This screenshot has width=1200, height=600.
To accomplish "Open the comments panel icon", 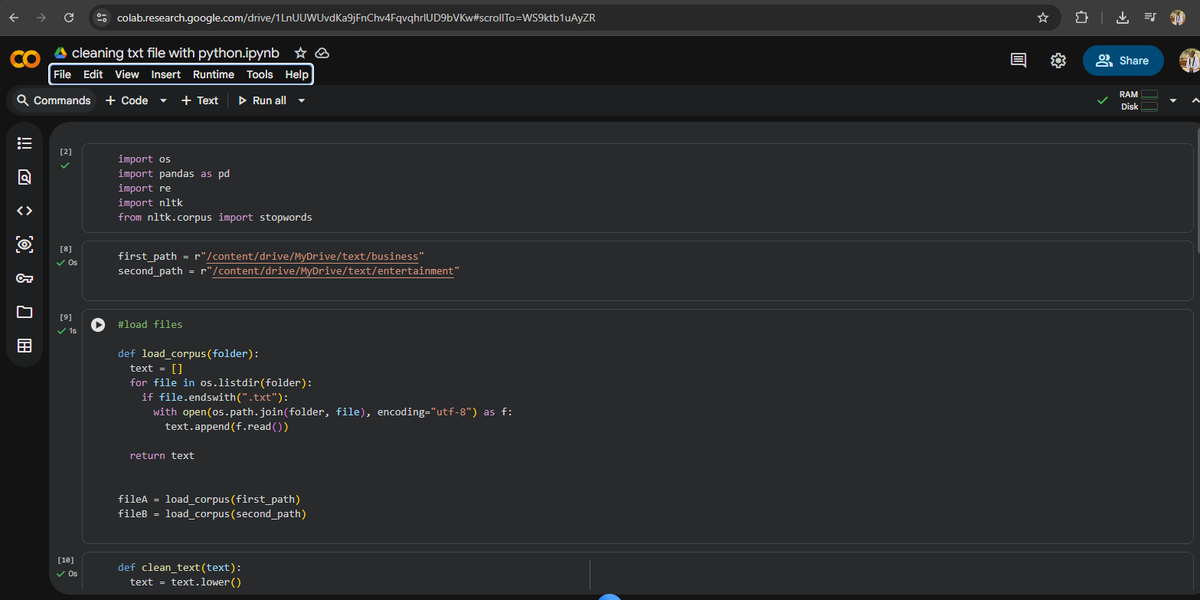I will tap(1019, 61).
